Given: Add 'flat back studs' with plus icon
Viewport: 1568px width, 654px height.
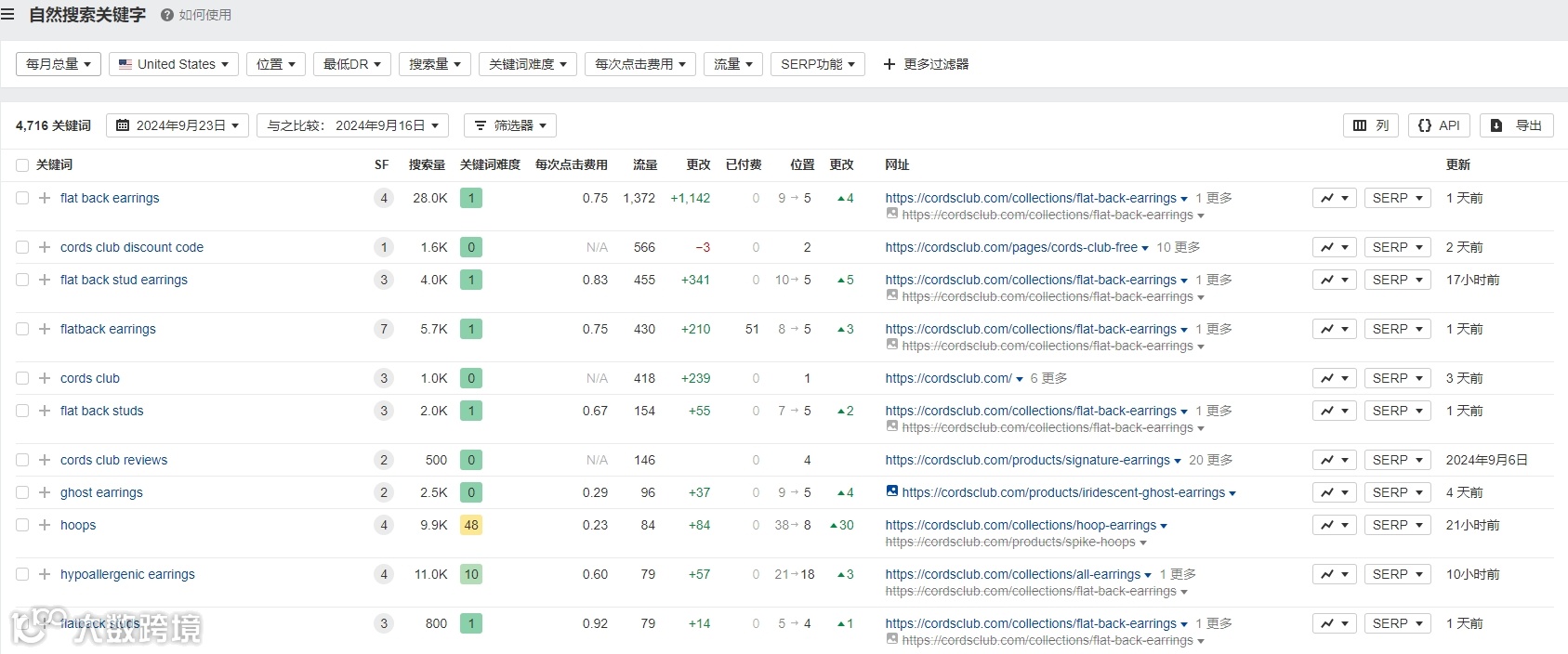Looking at the screenshot, I should coord(45,411).
